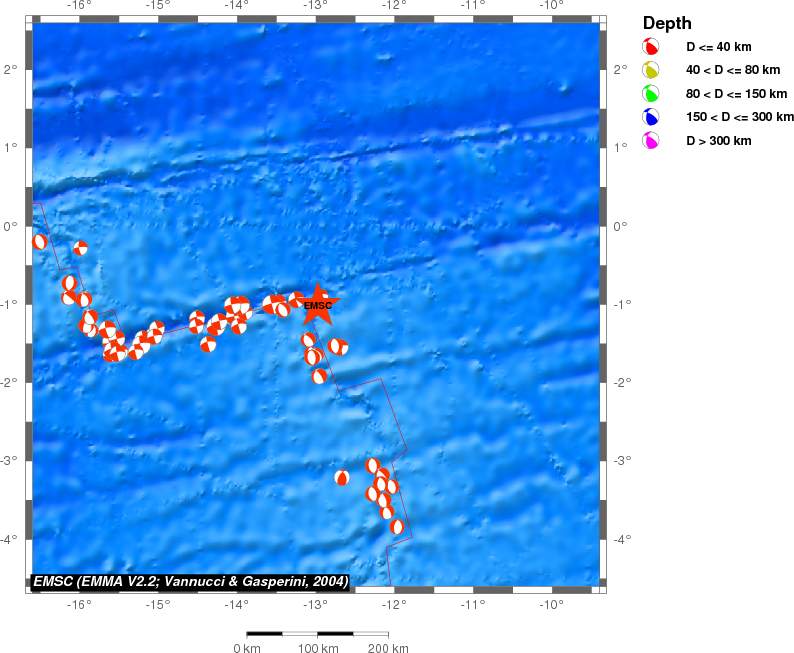Select the red D <= 40 km legend beachball
The image size is (794, 653).
coord(650,47)
